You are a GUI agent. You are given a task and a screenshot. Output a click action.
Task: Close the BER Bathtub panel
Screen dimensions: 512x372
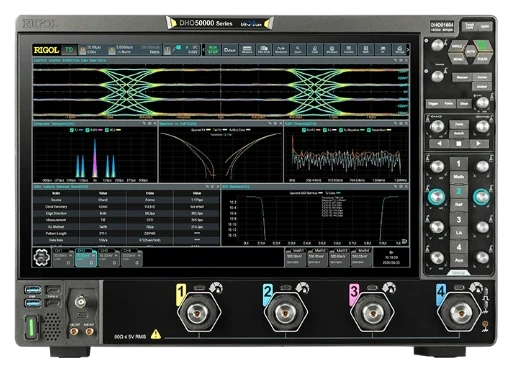click(x=406, y=187)
